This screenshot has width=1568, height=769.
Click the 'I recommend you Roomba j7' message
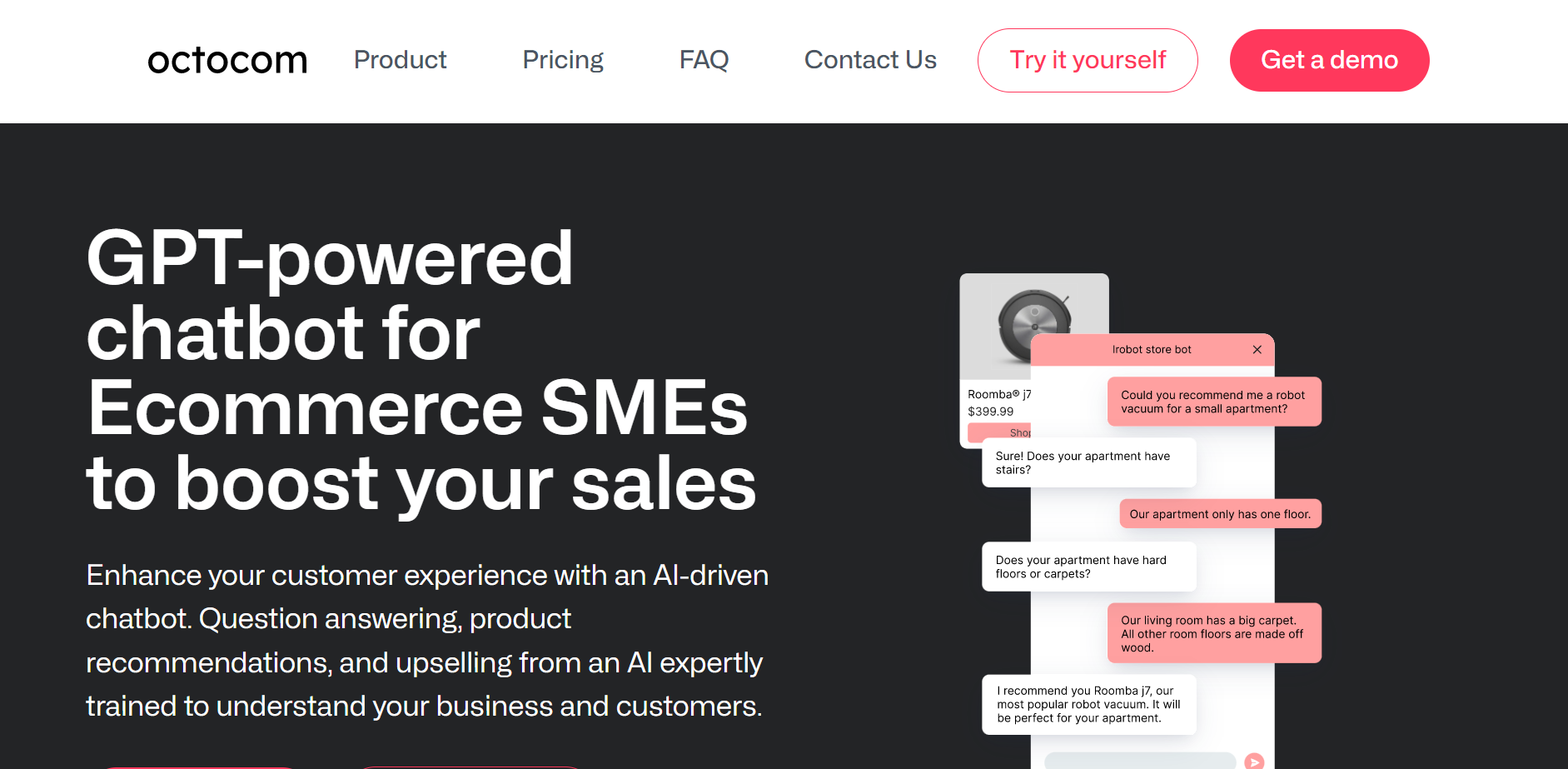[1088, 704]
